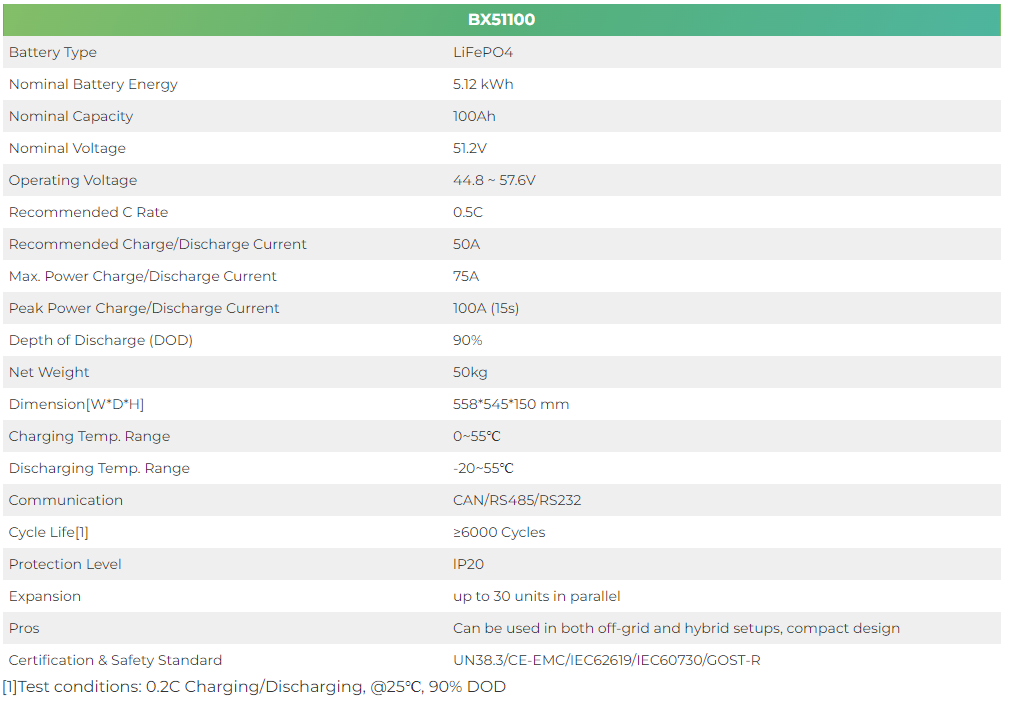Select the Battery Type row label
The height and width of the screenshot is (714, 1010).
[x=53, y=52]
